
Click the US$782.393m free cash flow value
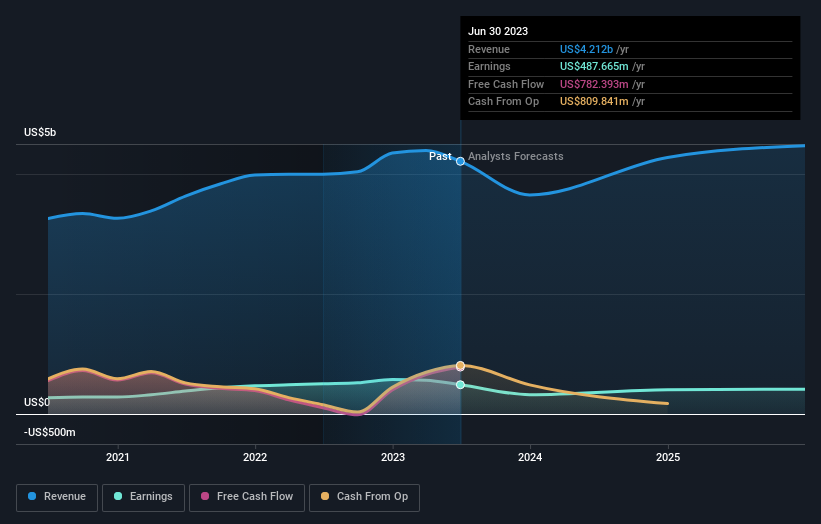(594, 84)
